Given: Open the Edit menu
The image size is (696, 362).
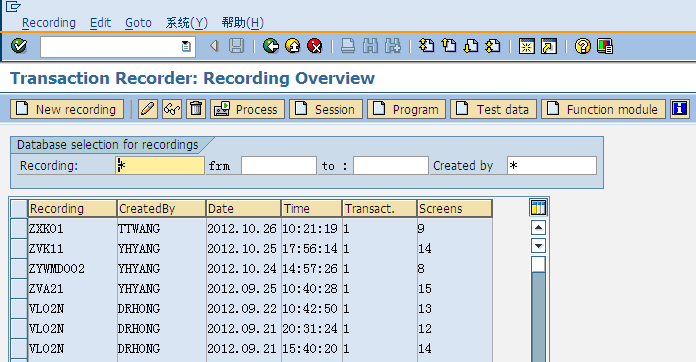Looking at the screenshot, I should pos(100,23).
